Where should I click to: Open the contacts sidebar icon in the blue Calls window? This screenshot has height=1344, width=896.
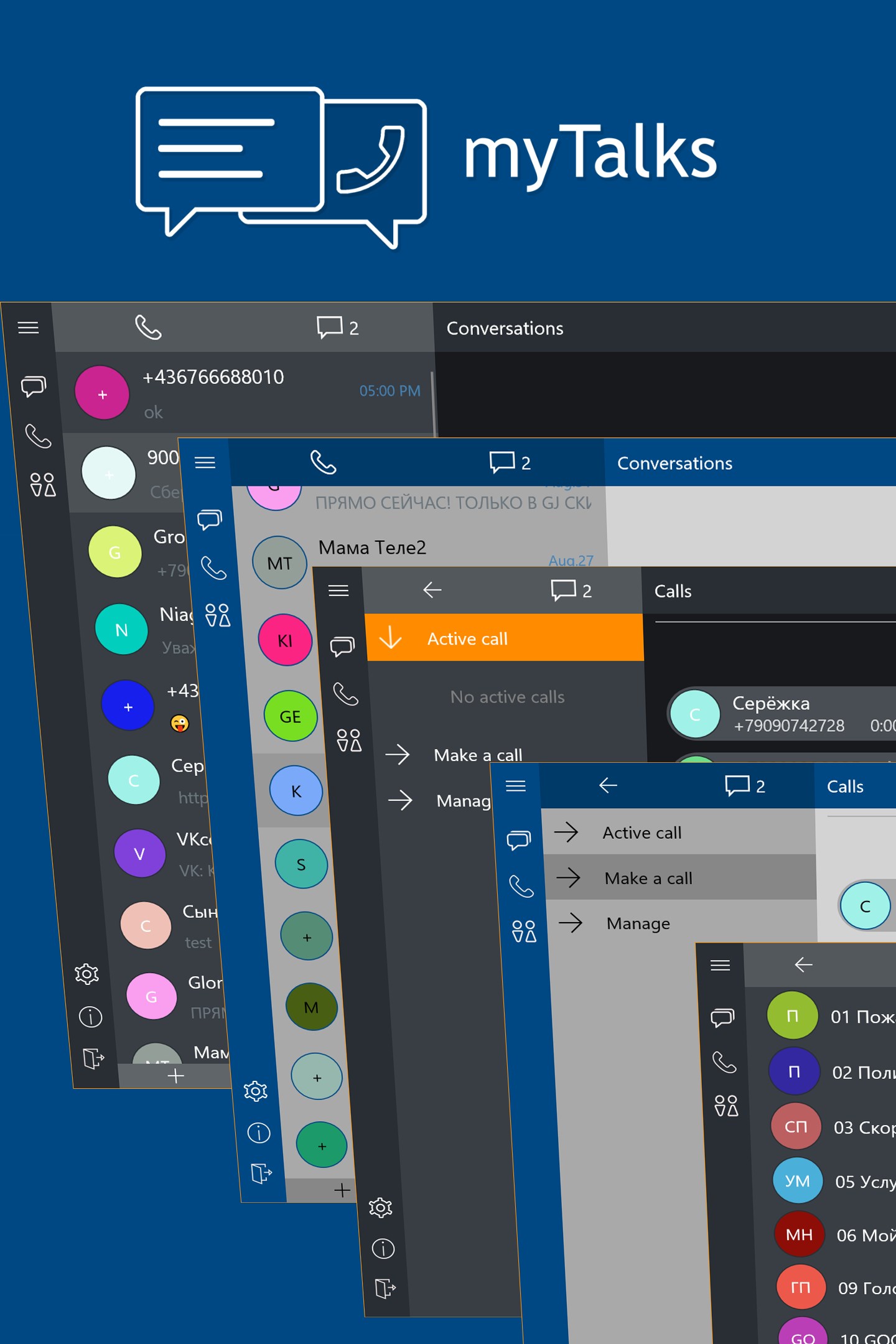point(524,931)
